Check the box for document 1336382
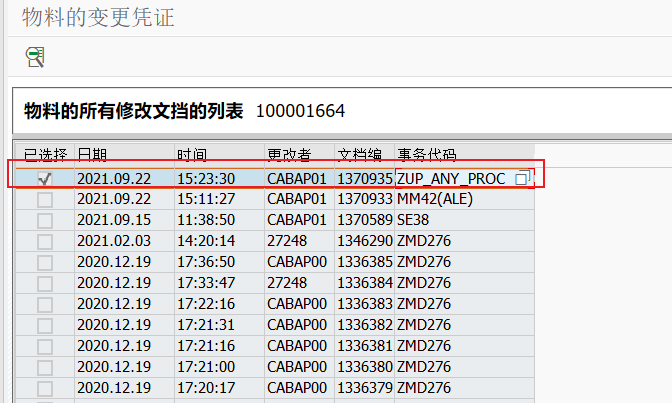Image resolution: width=672 pixels, height=403 pixels. tap(45, 325)
